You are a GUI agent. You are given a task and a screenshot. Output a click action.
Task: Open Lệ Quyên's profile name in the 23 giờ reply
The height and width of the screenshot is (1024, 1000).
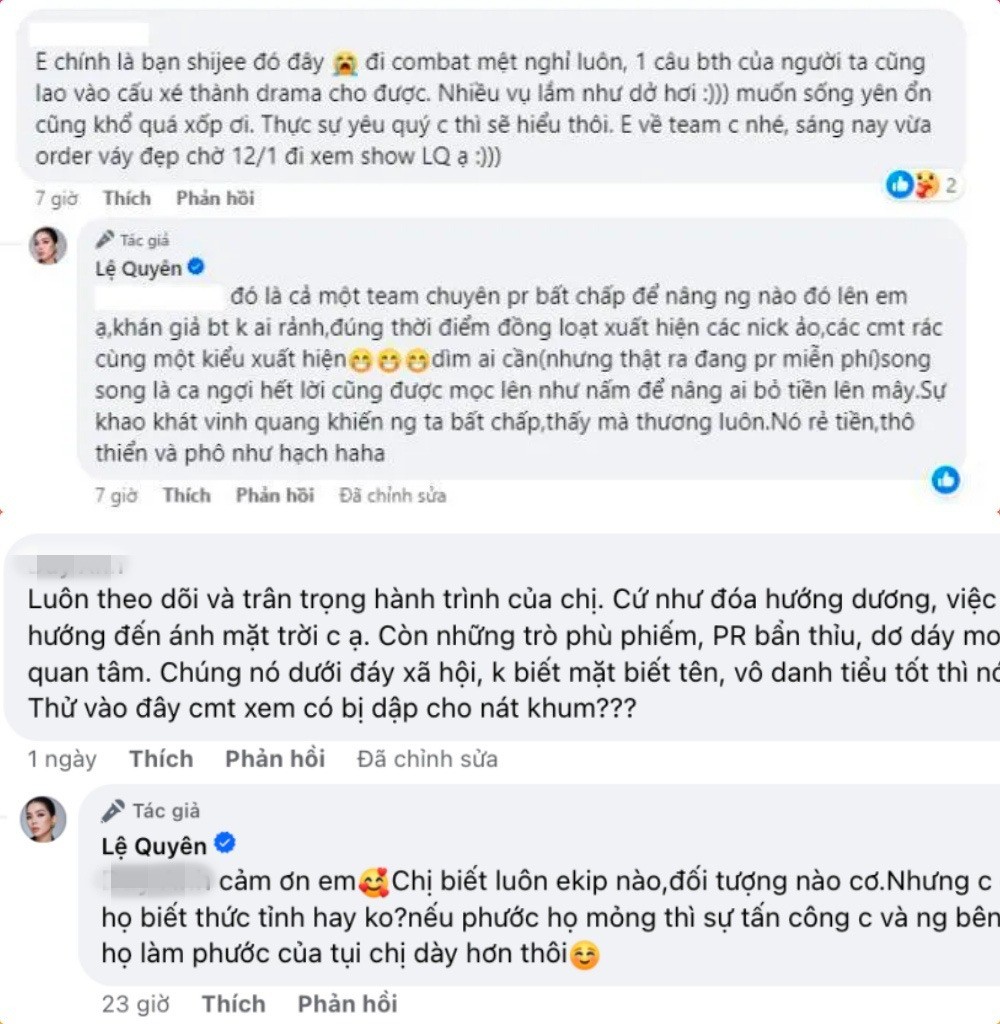tap(154, 846)
